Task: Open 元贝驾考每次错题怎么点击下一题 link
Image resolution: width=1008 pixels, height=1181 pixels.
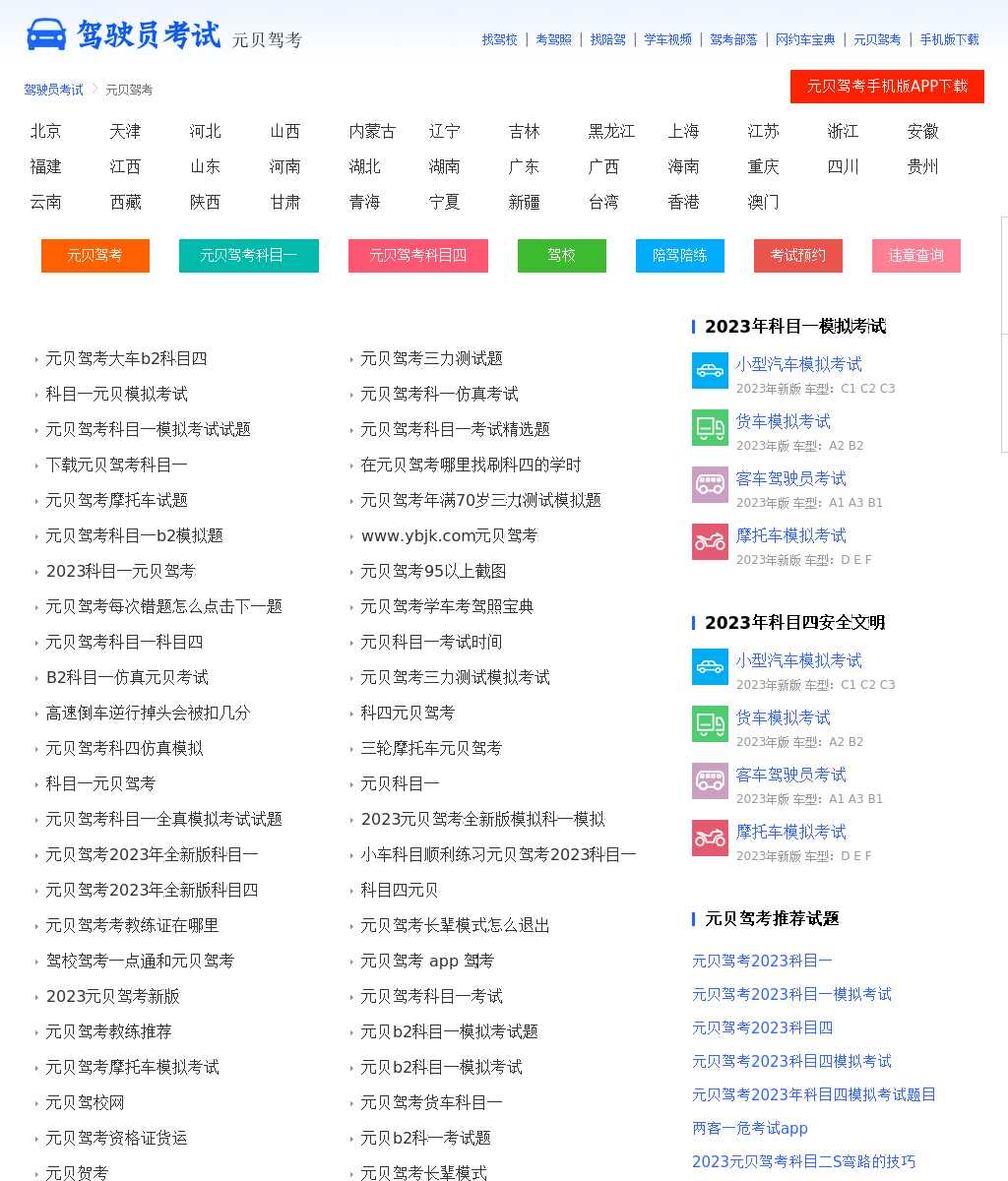Action: (x=163, y=606)
